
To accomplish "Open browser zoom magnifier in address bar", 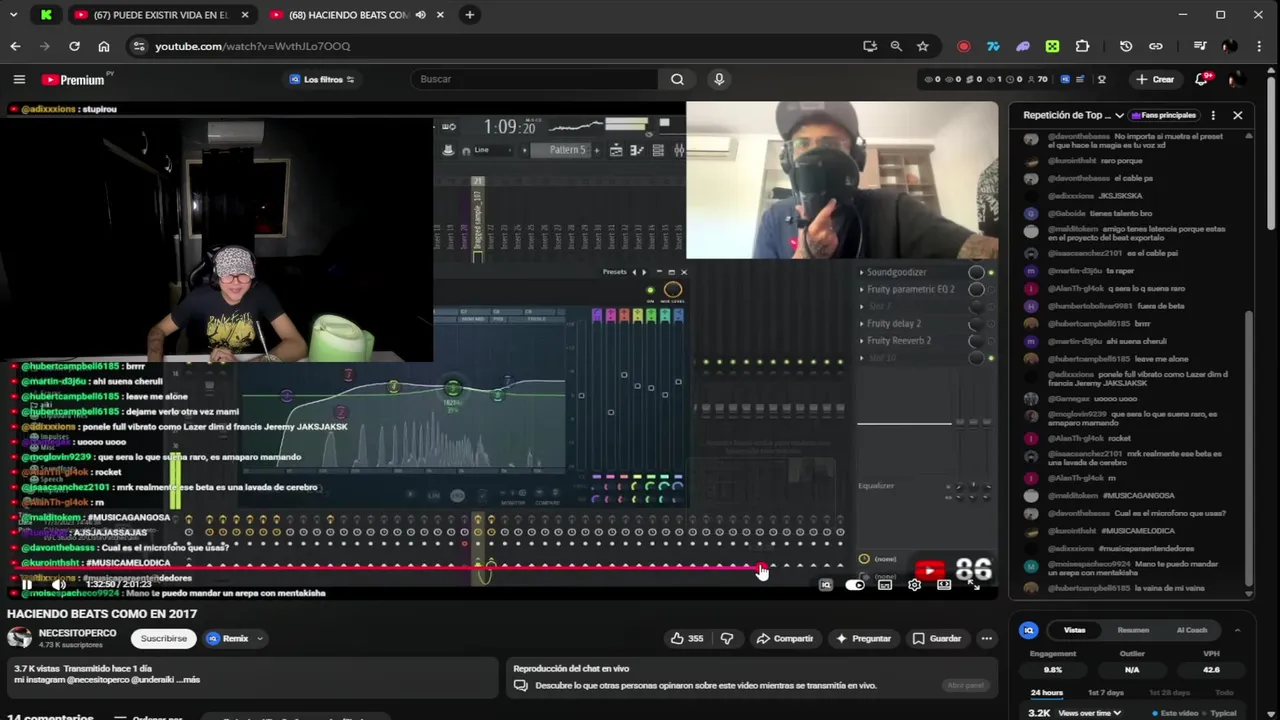I will [896, 46].
